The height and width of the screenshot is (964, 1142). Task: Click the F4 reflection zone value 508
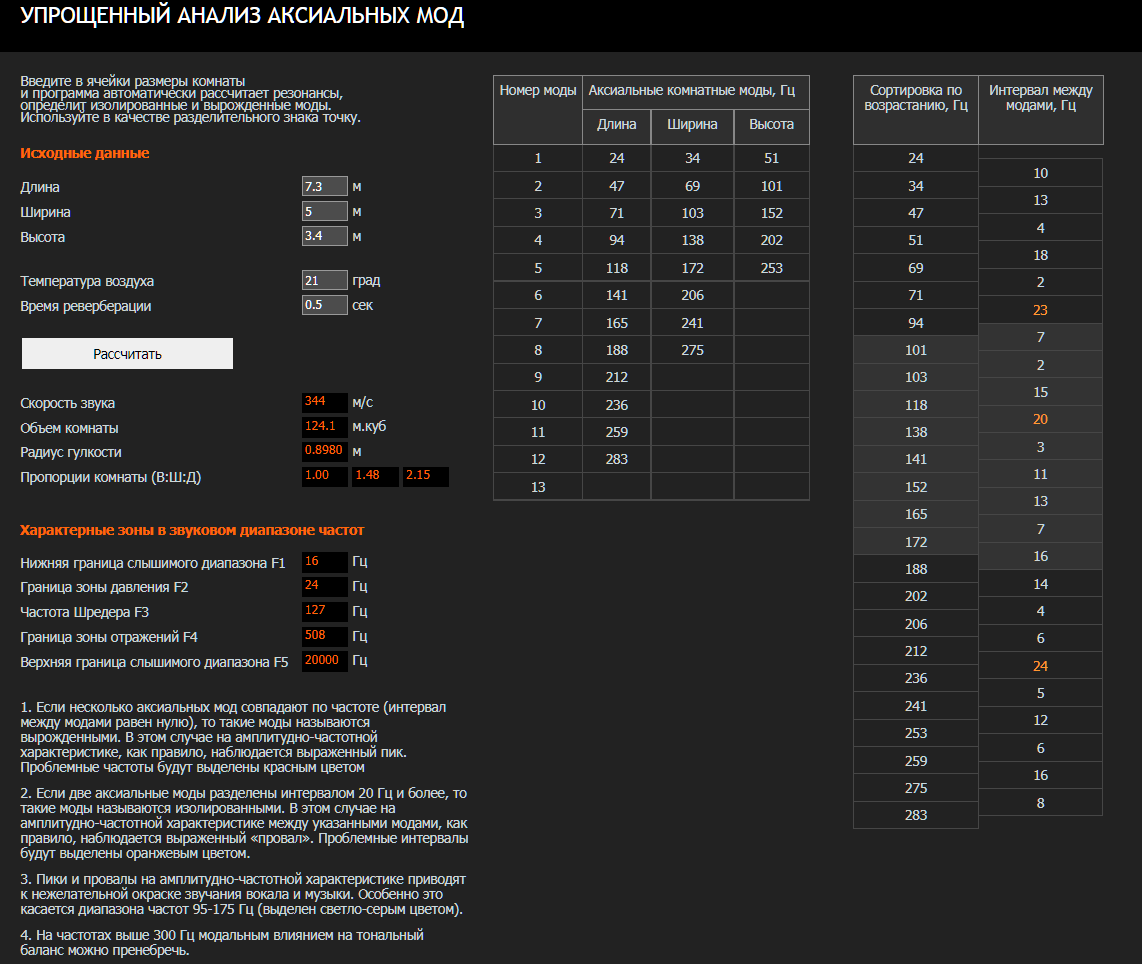click(325, 636)
